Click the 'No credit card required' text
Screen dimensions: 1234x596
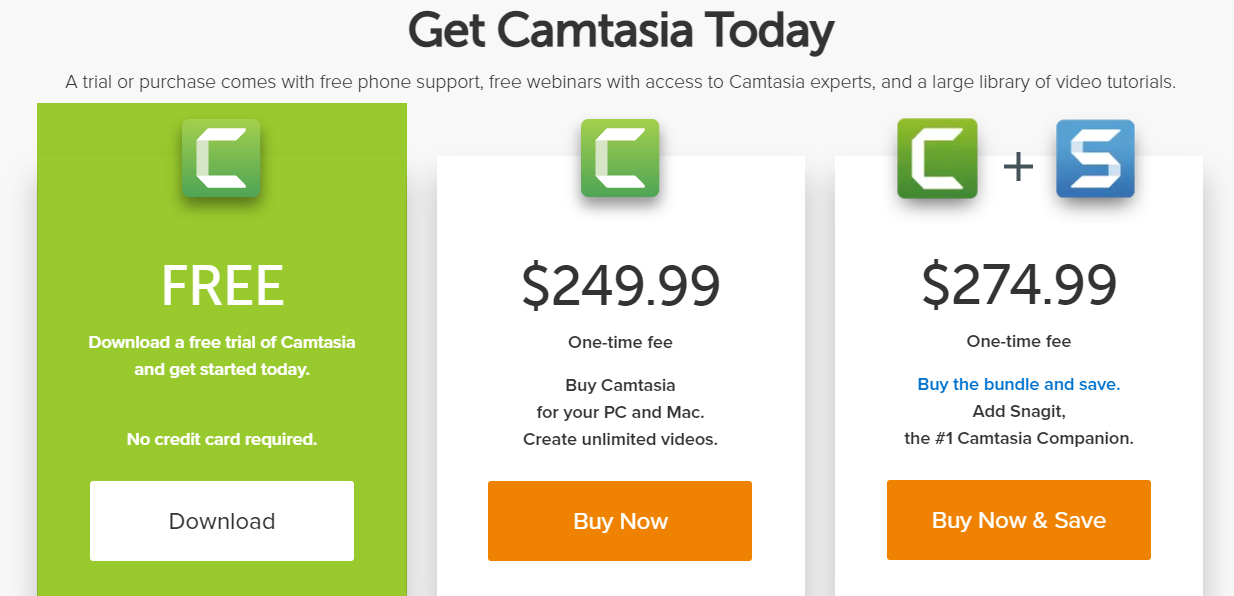(221, 438)
